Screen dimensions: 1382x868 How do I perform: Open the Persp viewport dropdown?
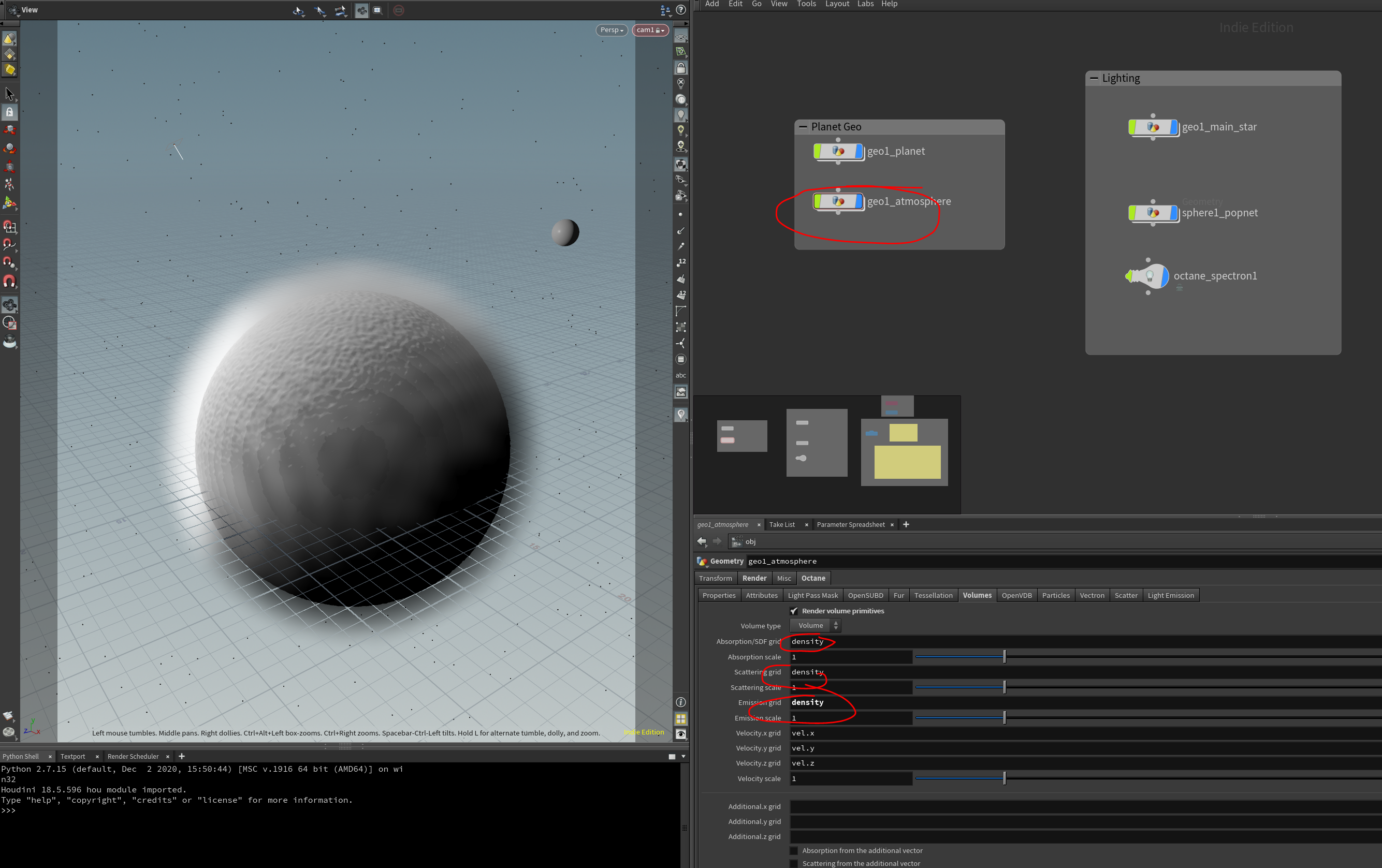click(611, 30)
